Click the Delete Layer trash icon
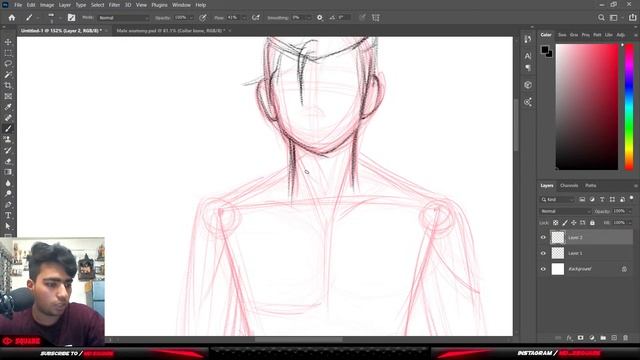The height and width of the screenshot is (360, 640). click(625, 338)
